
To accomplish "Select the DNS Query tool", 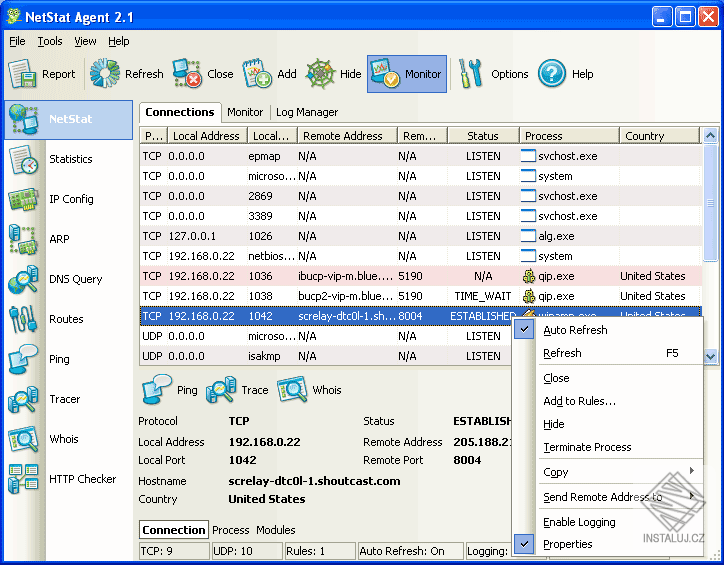I will (74, 280).
